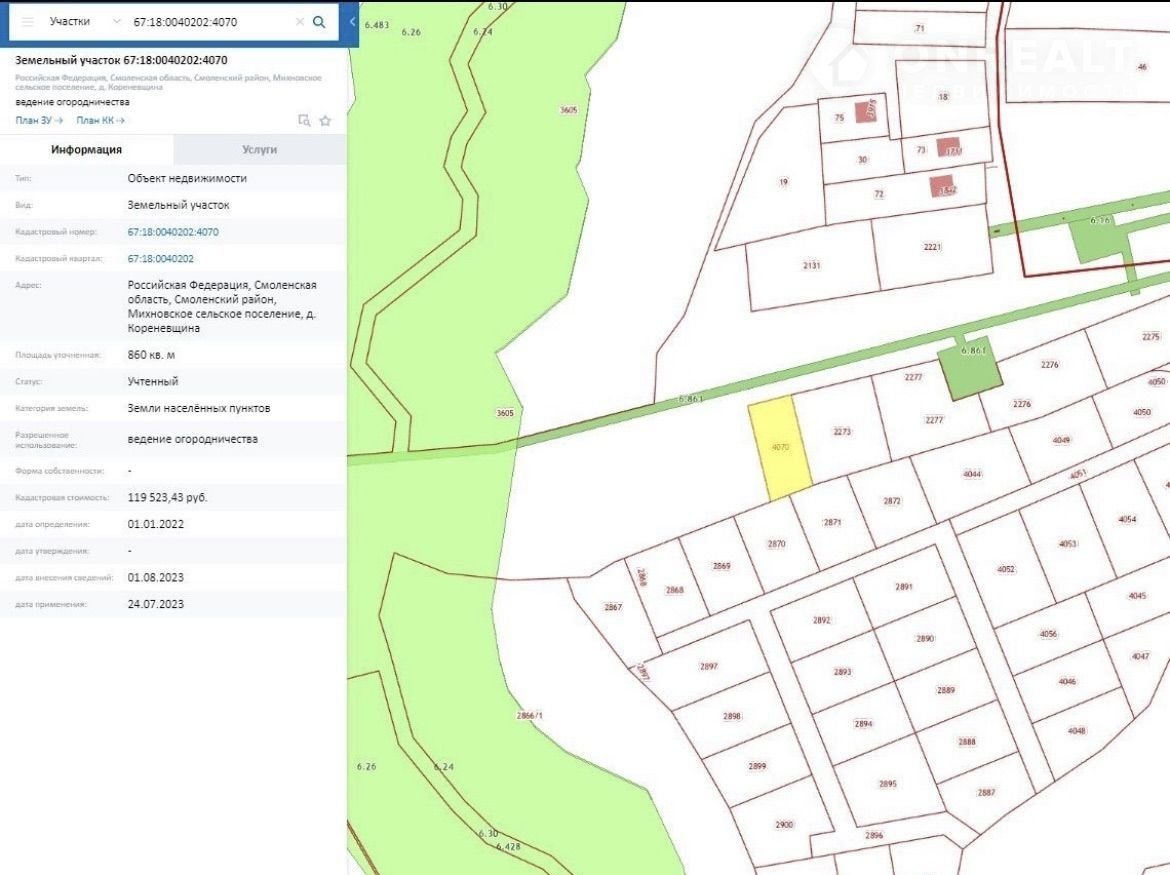Open the План ЗУ link
This screenshot has width=1170, height=875.
click(39, 121)
